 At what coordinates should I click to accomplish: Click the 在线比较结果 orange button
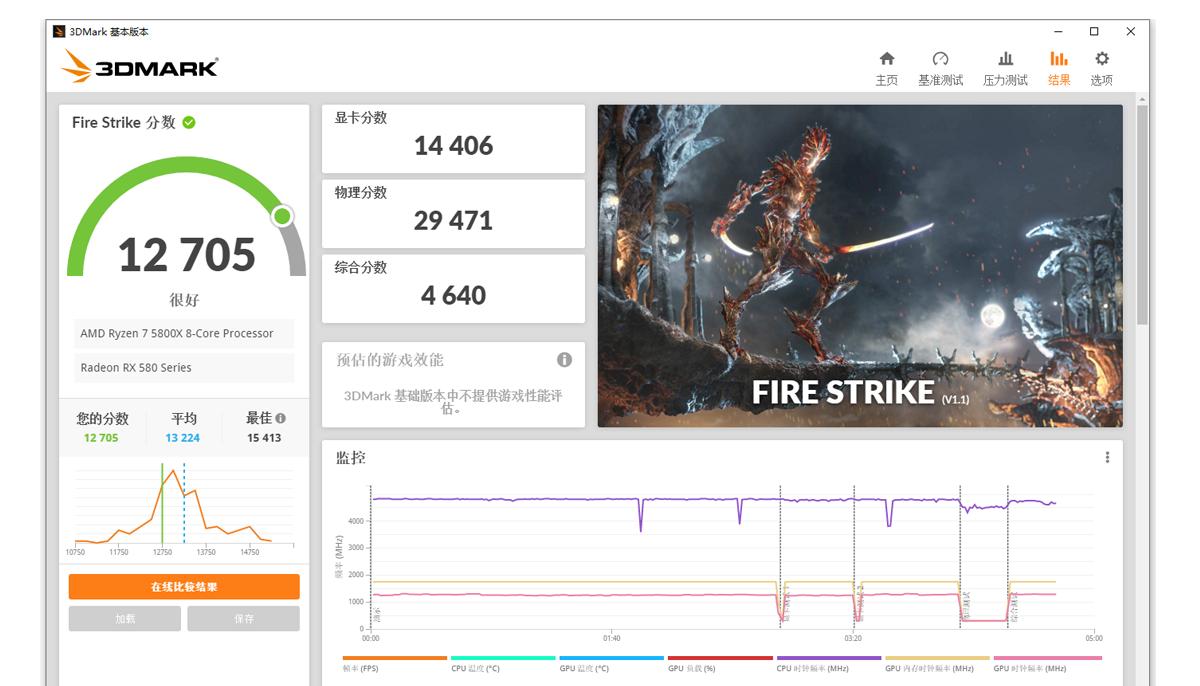pos(184,587)
